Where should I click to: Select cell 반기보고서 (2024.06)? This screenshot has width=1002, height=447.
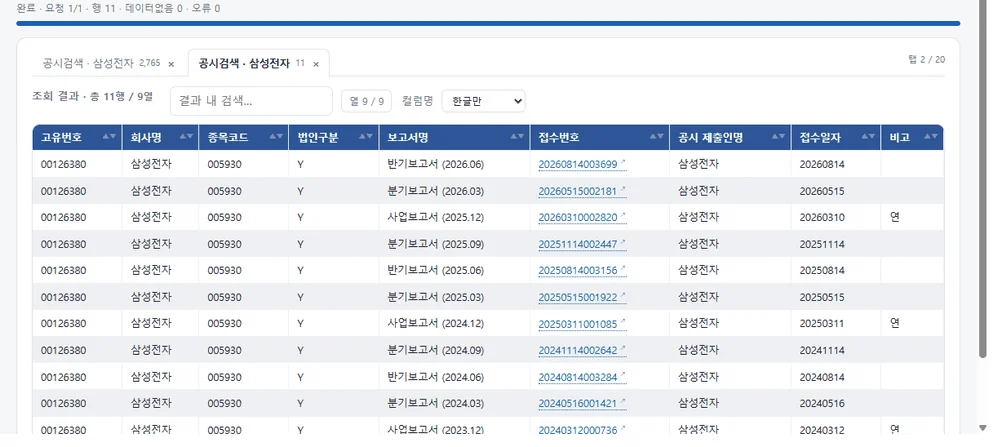[x=454, y=377]
